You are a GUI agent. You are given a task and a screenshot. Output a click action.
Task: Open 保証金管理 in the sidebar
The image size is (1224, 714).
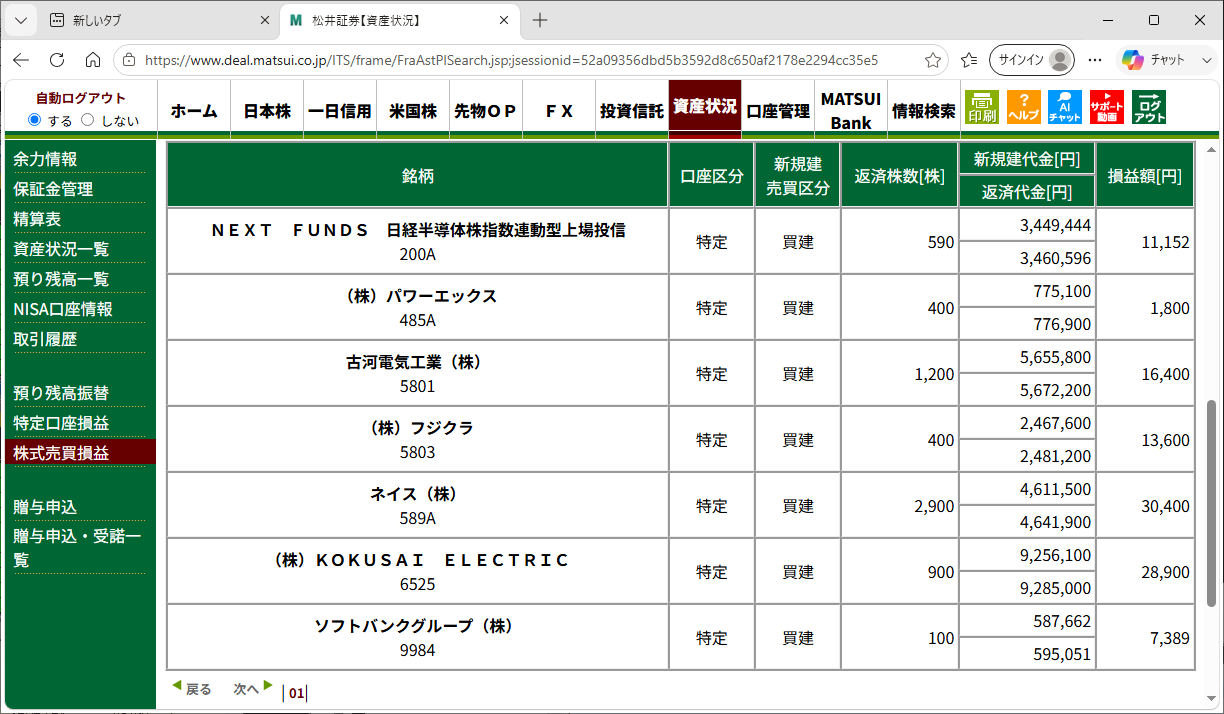tap(53, 189)
